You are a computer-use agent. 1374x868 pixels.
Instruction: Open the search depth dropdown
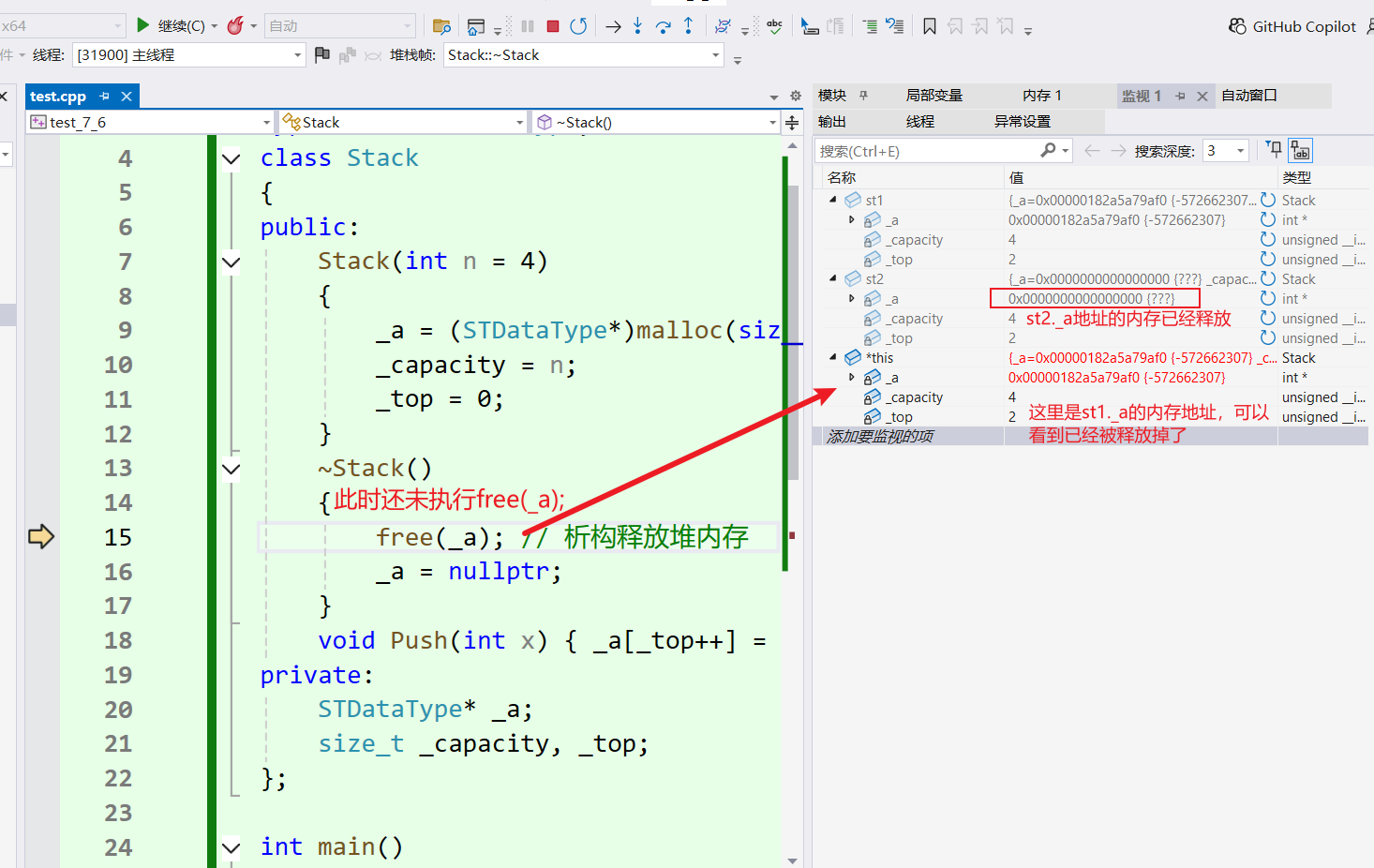pos(1226,150)
